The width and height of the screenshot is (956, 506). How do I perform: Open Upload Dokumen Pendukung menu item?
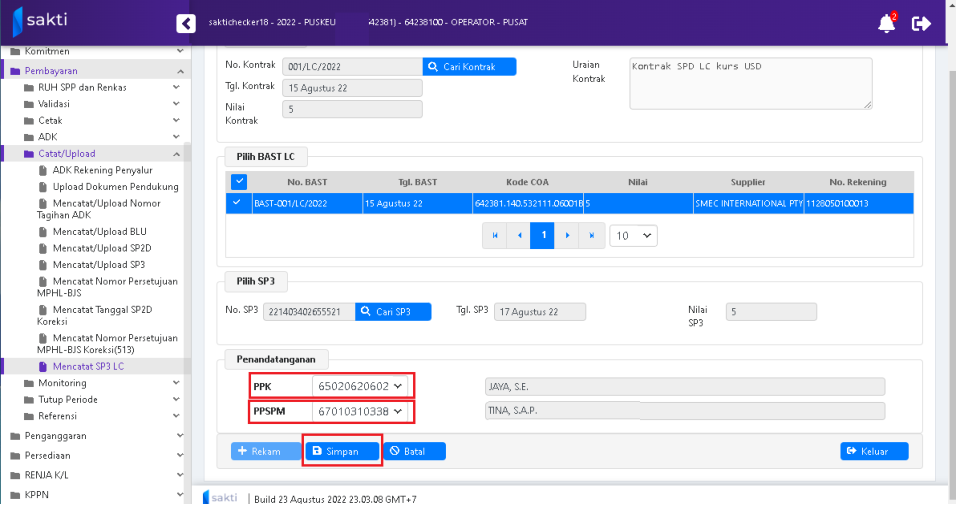pyautogui.click(x=115, y=186)
